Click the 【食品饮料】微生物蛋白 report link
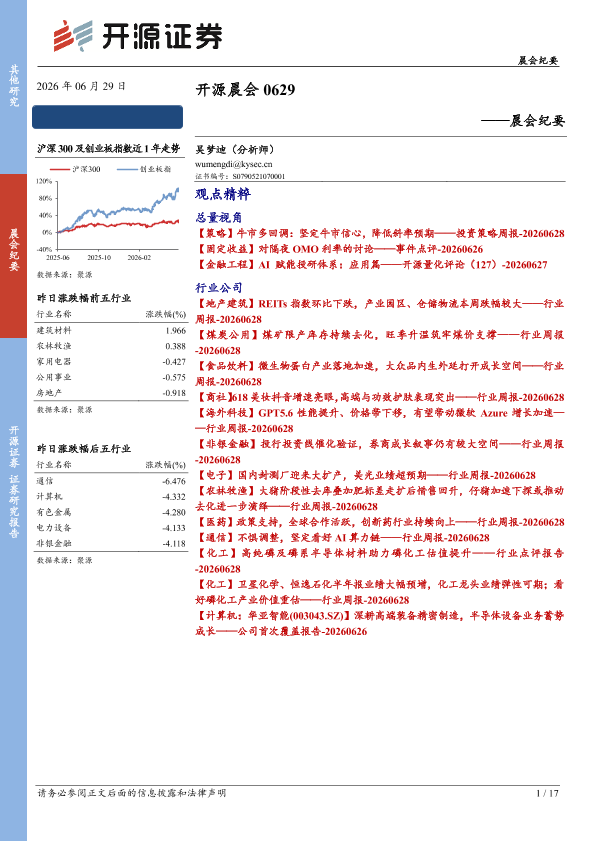Screen dimensions: 595x841 click(x=380, y=373)
